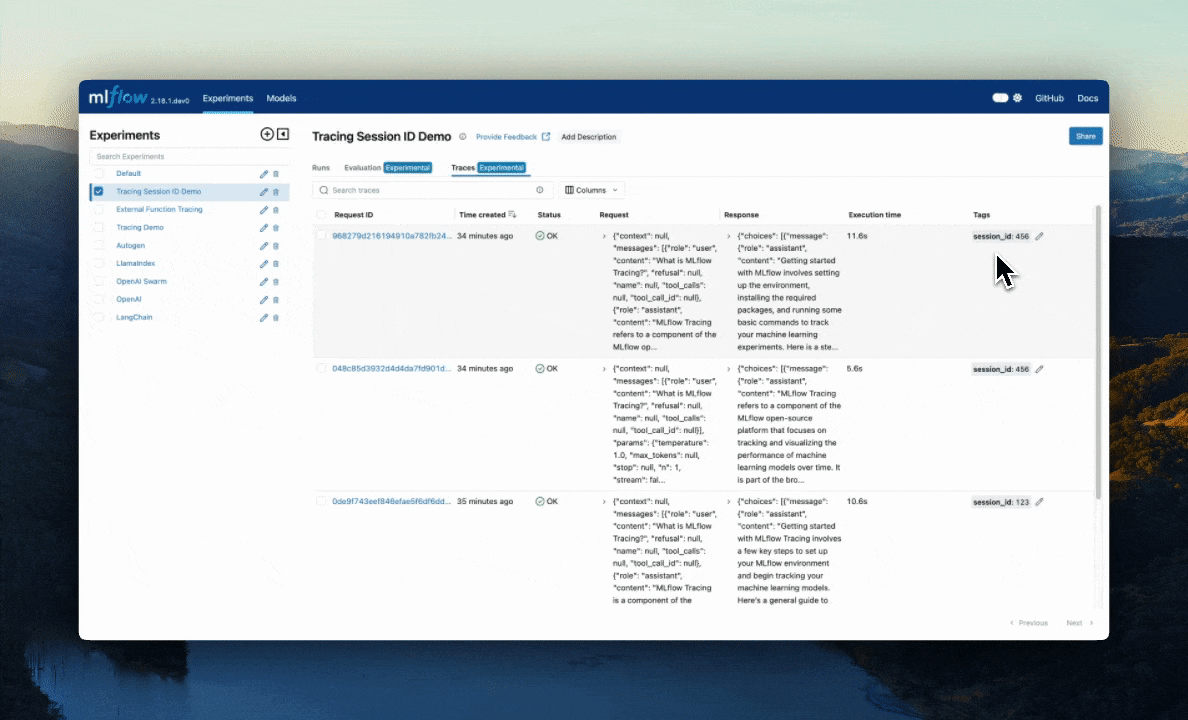Click the create new experiment plus icon
The height and width of the screenshot is (720, 1188).
tap(266, 134)
